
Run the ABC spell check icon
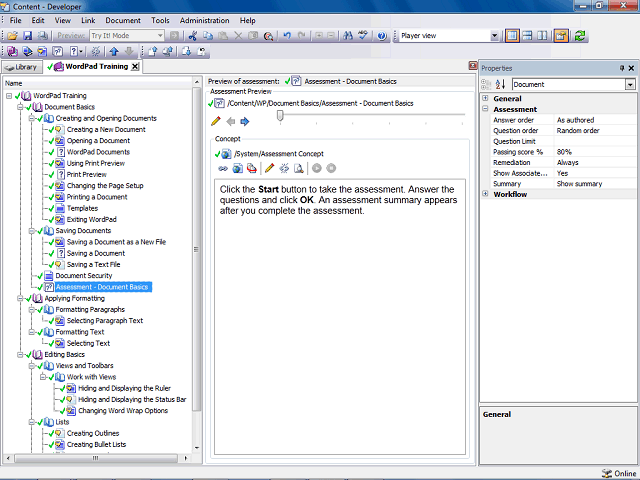click(363, 36)
